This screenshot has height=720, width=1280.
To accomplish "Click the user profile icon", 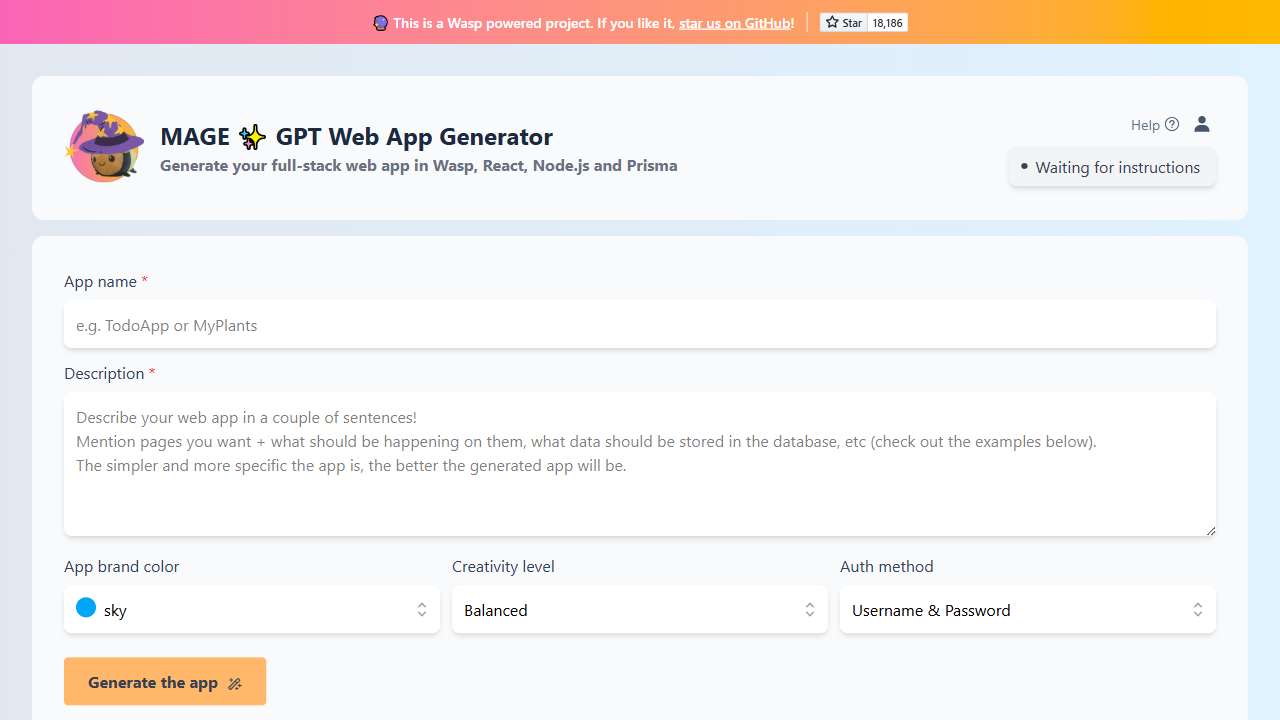I will 1202,124.
